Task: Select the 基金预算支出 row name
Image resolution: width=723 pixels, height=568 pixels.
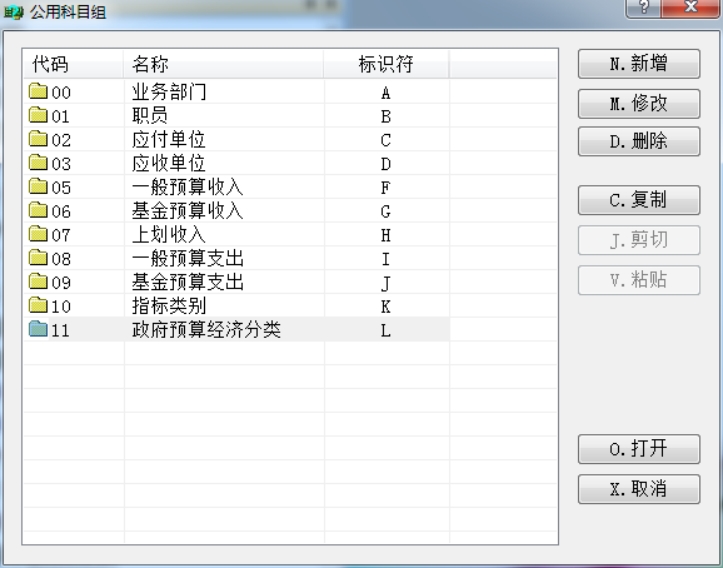Action: [188, 282]
